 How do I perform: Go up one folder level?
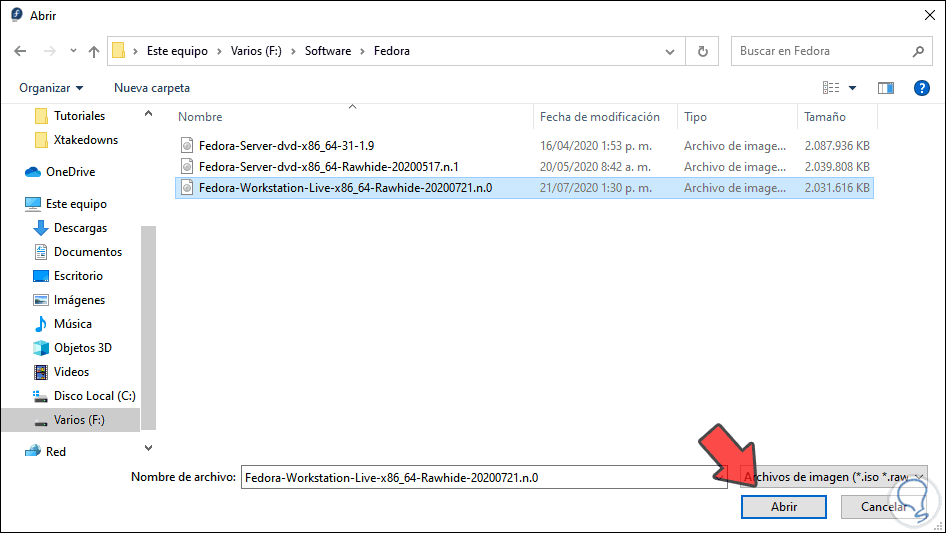94,51
